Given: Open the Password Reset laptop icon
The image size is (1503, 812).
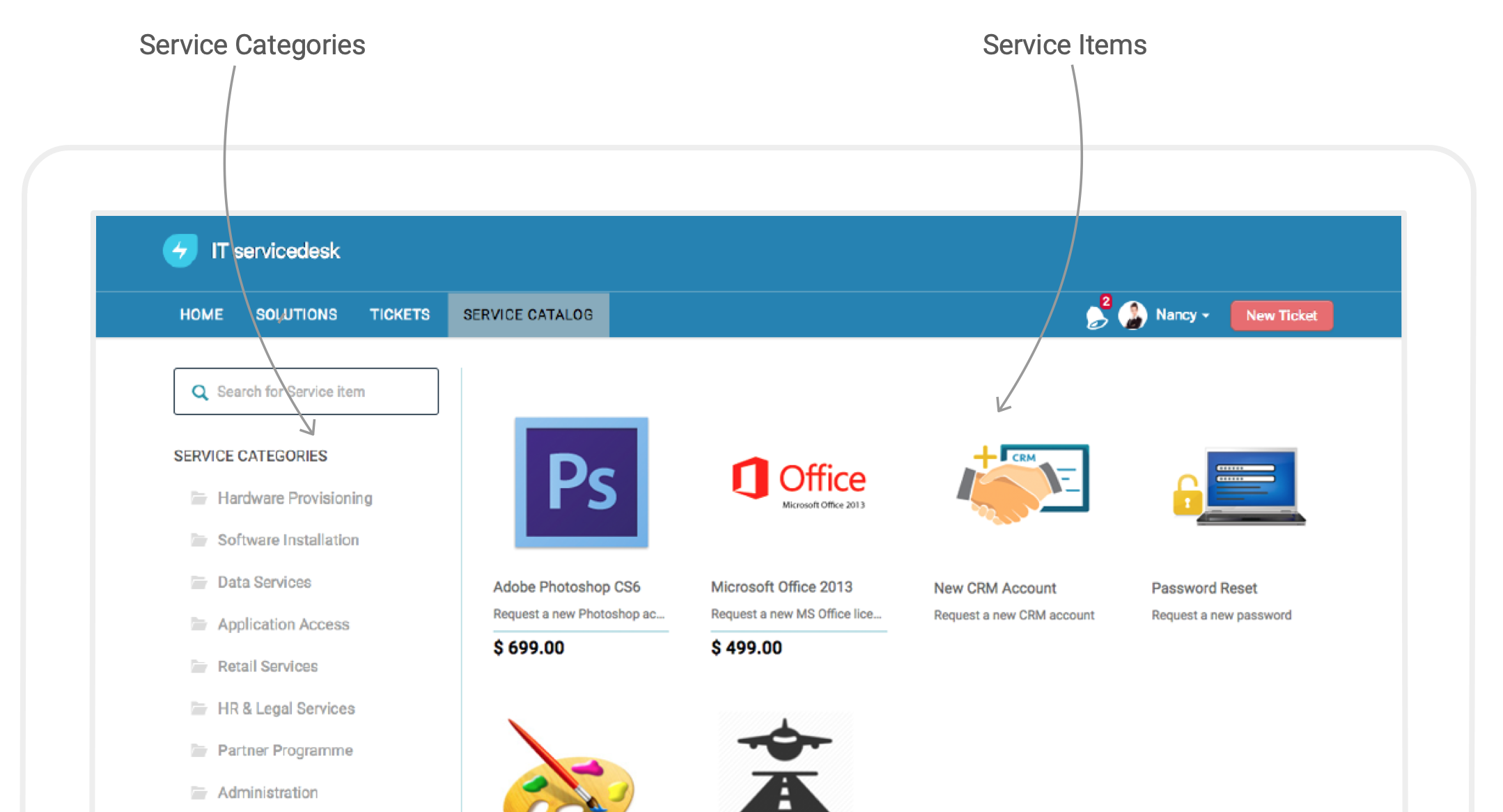Looking at the screenshot, I should [x=1239, y=486].
